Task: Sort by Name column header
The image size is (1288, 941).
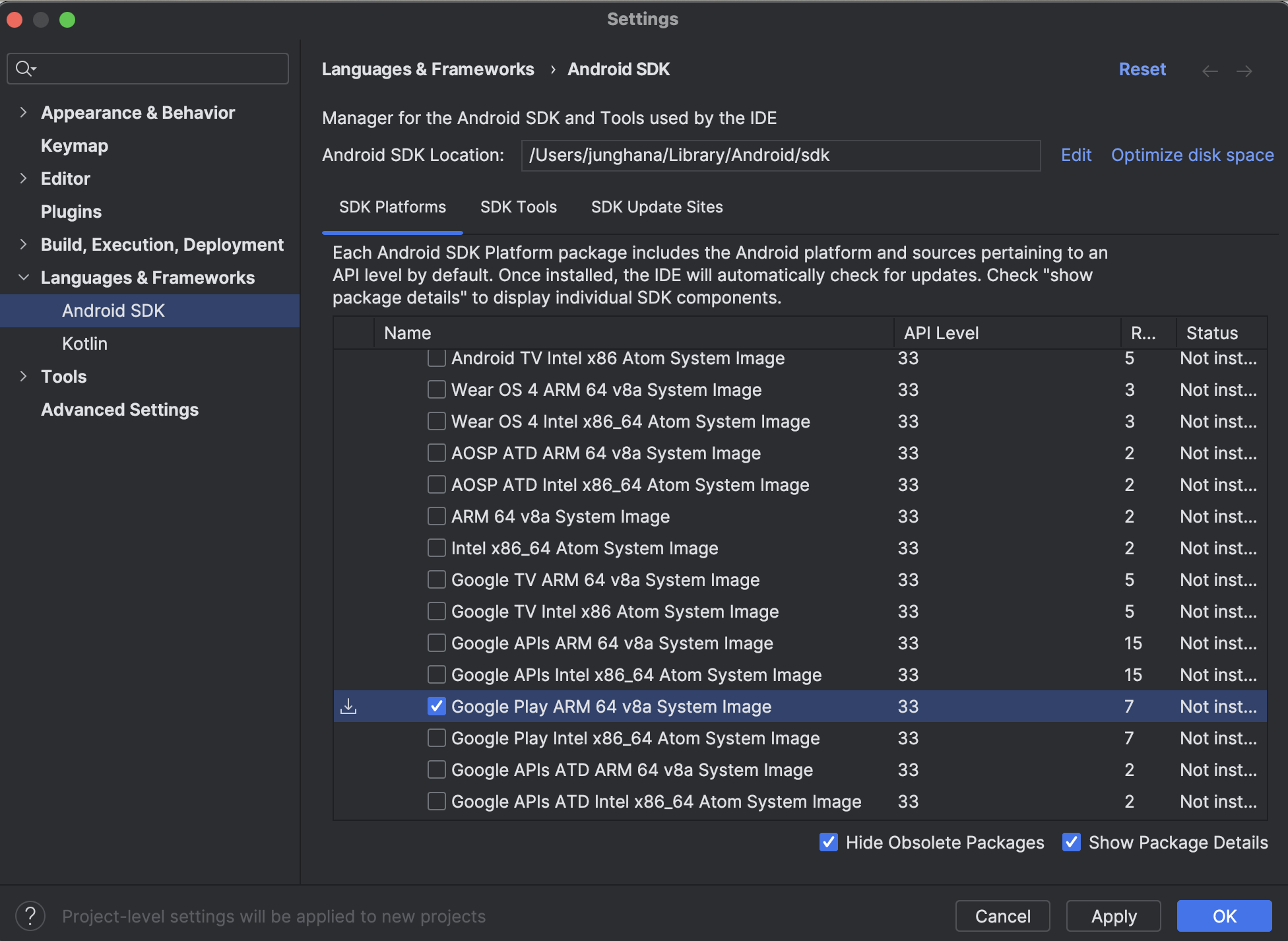Action: click(x=633, y=333)
